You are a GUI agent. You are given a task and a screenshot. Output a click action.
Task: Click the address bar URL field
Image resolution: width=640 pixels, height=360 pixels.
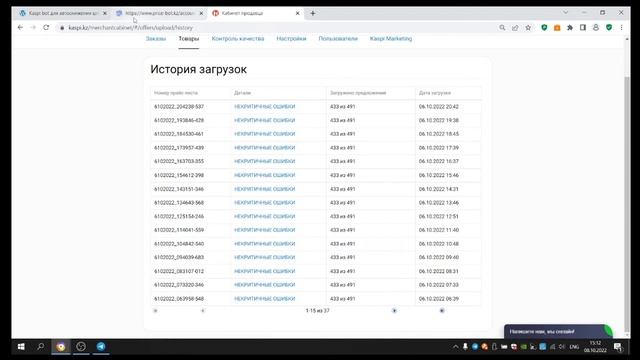click(278, 28)
